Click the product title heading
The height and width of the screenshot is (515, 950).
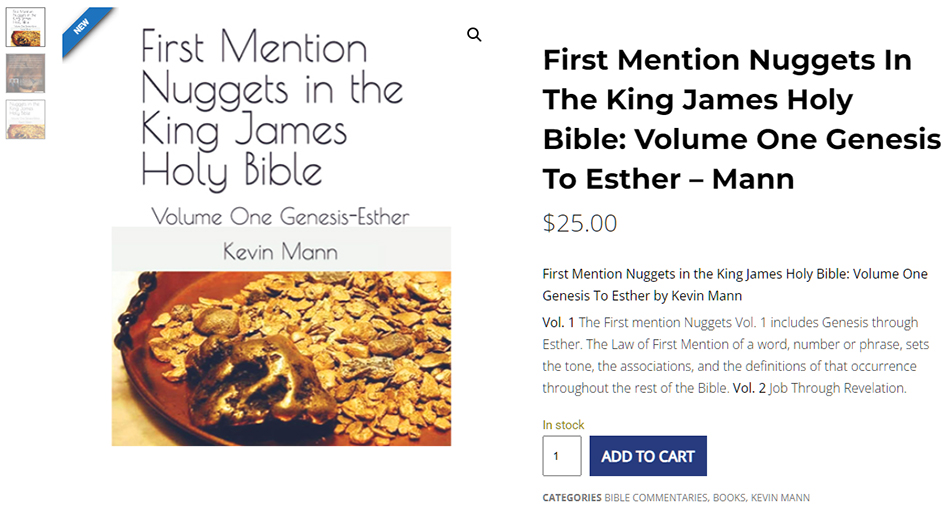pyautogui.click(x=740, y=119)
